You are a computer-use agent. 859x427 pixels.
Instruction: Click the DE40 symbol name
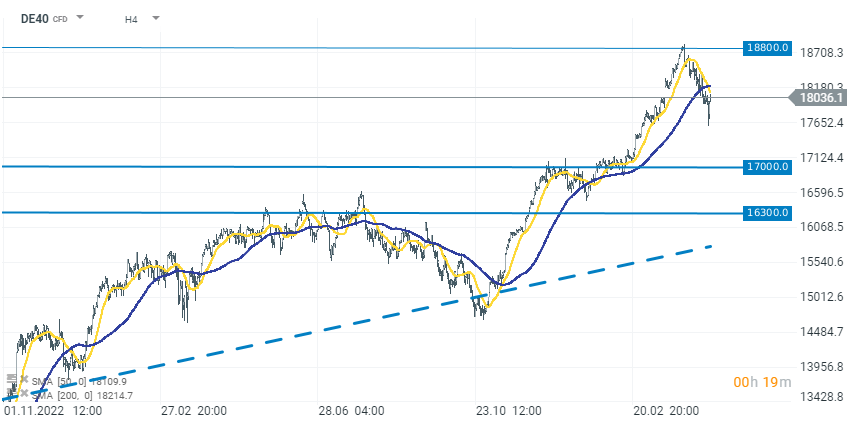[34, 18]
